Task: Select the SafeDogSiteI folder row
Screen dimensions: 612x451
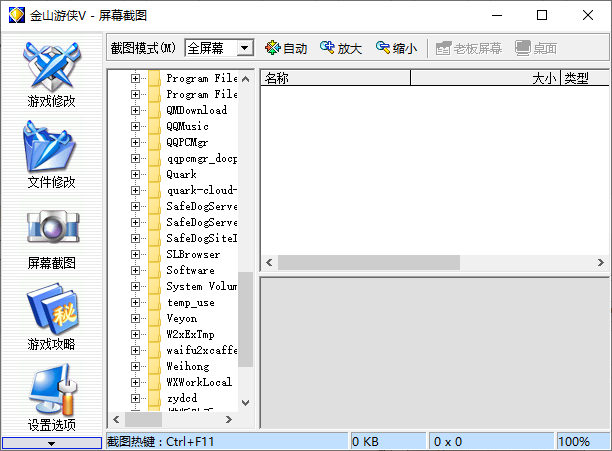Action: pyautogui.click(x=202, y=238)
